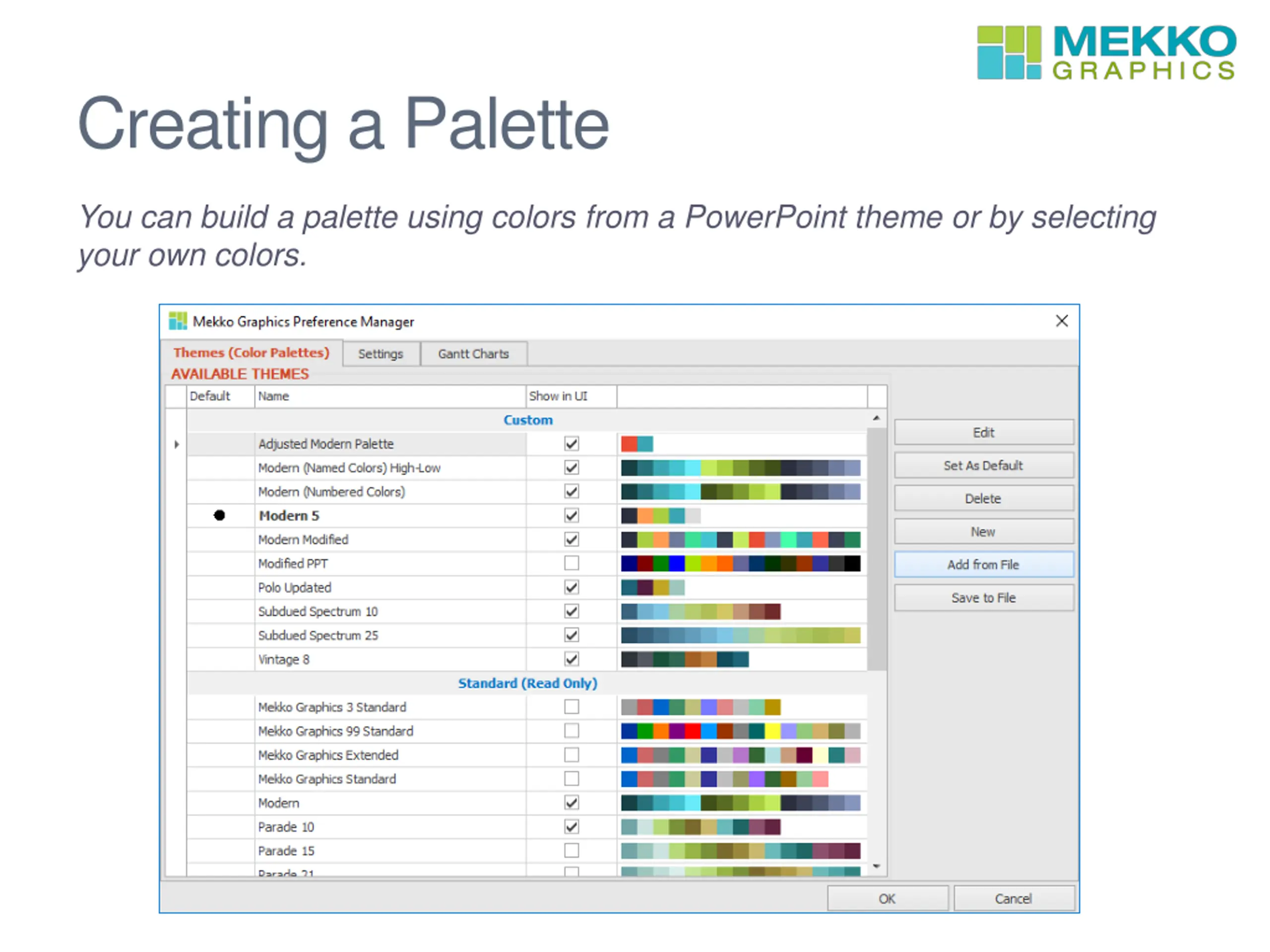Select the Modern (Numbered Colors) theme

pos(331,492)
